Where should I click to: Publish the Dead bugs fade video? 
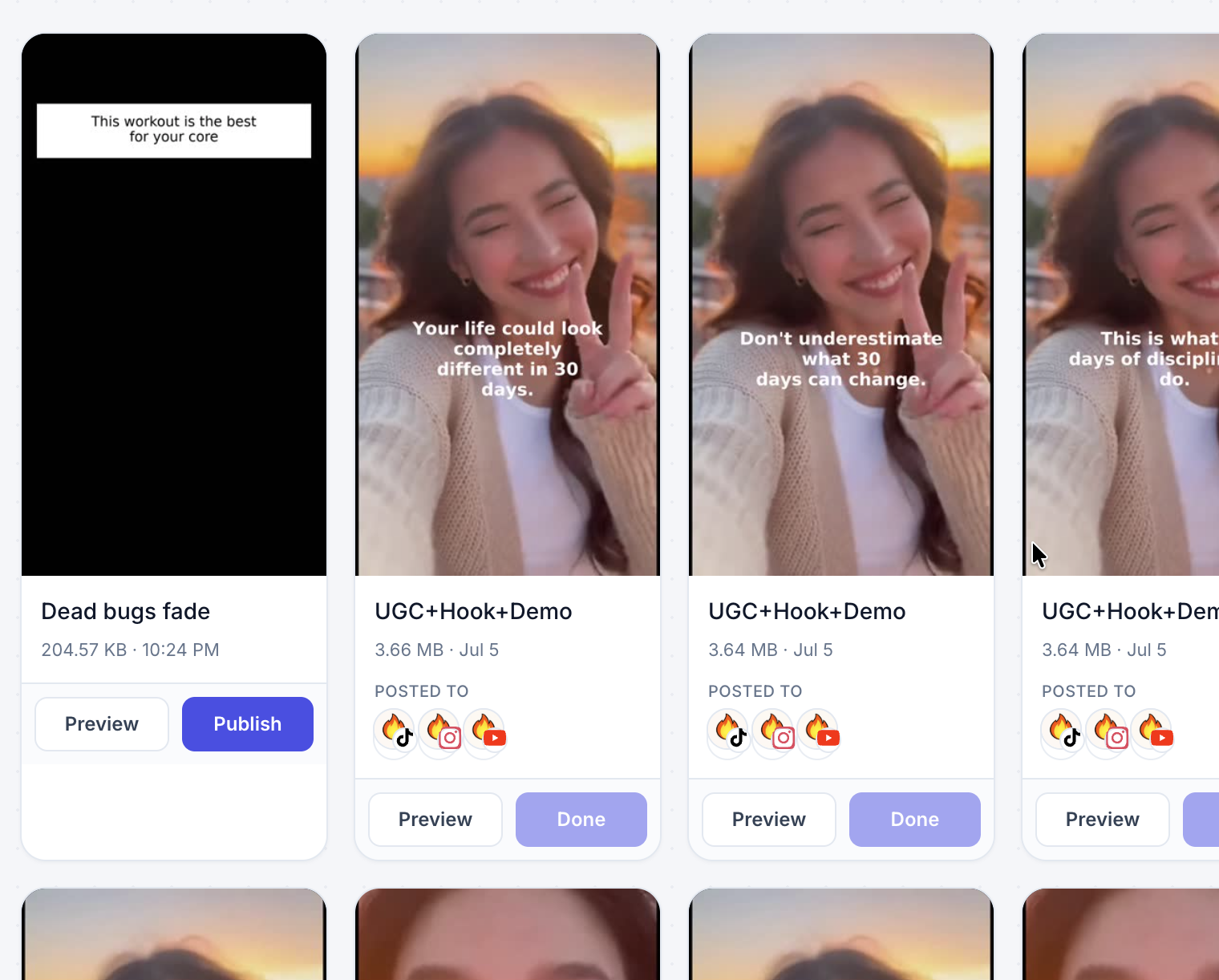(248, 724)
